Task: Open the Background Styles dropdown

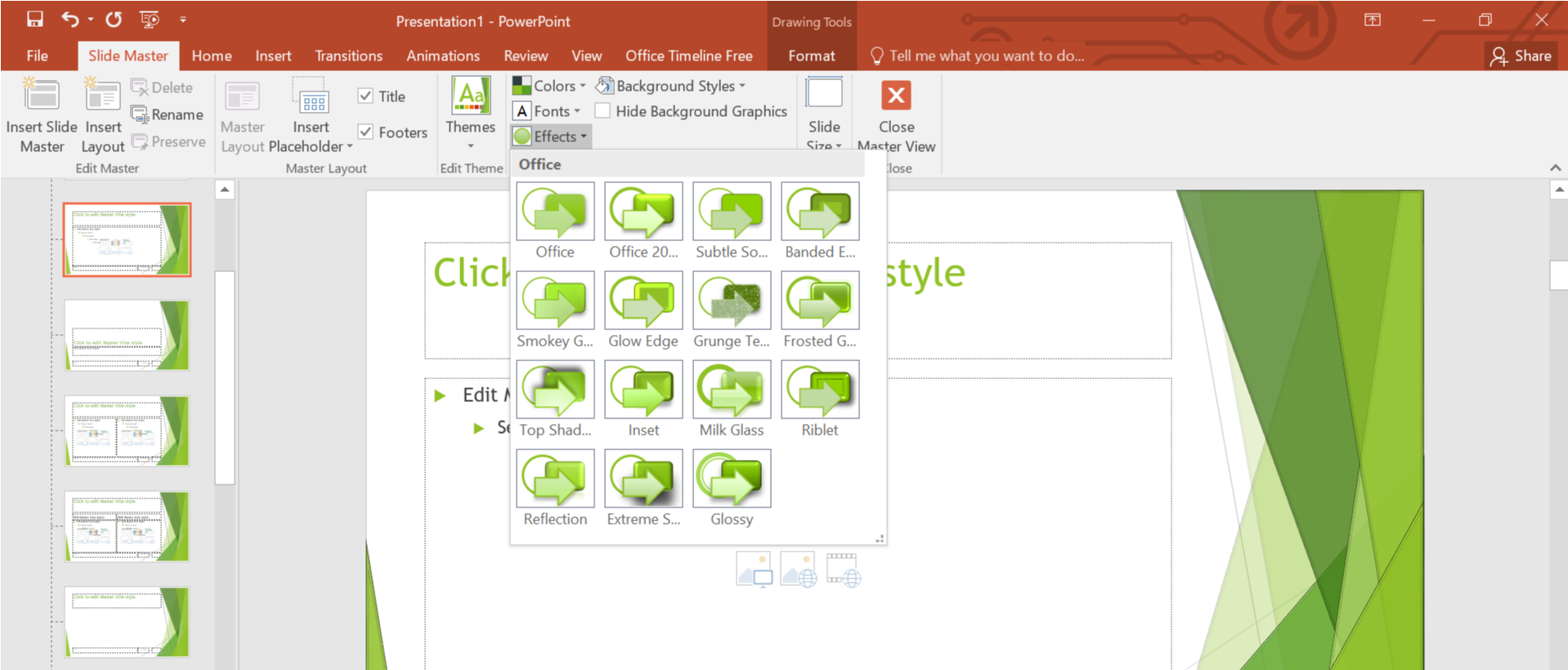Action: 670,86
